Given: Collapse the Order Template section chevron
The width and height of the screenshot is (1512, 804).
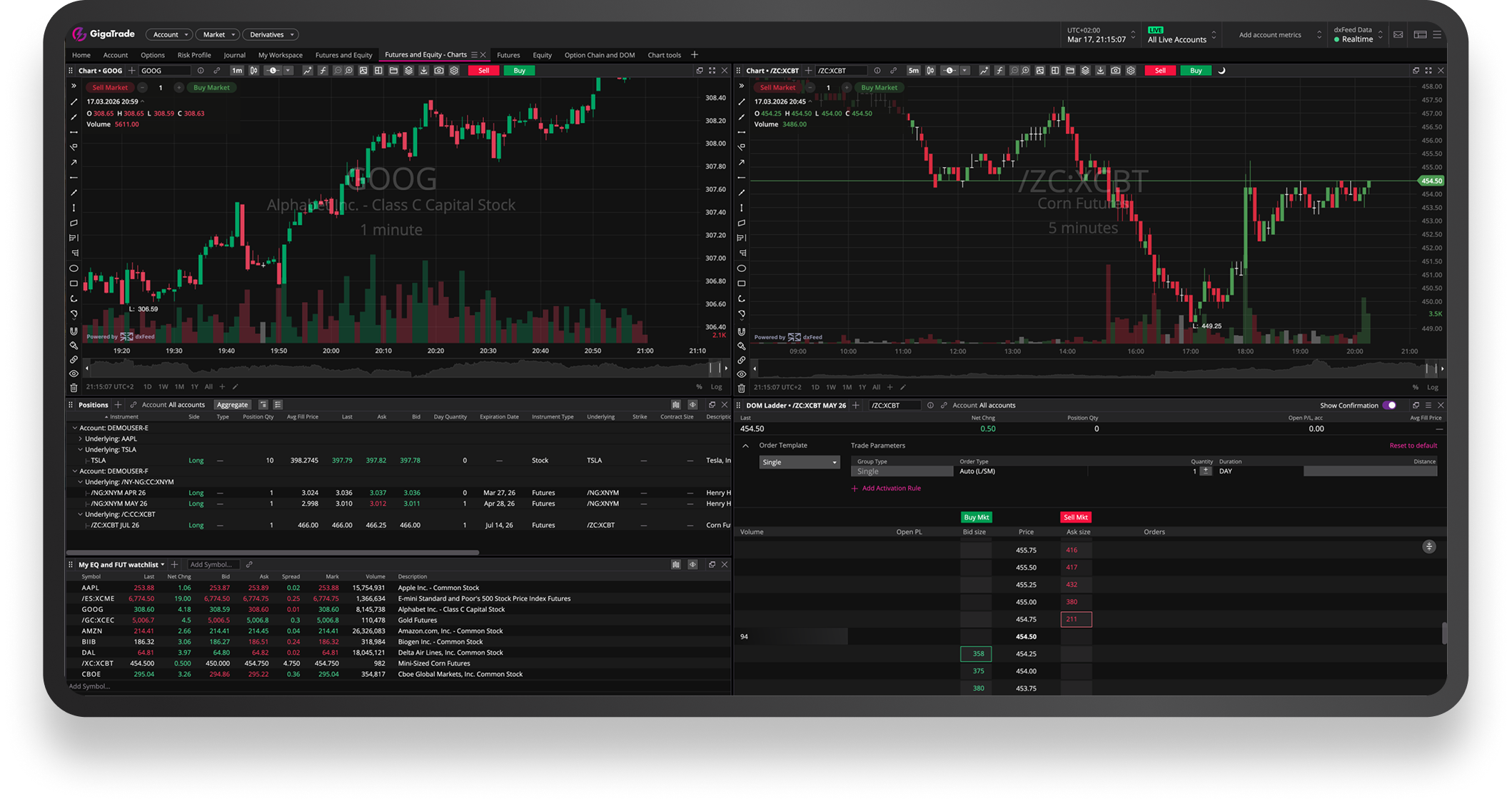Looking at the screenshot, I should coord(745,446).
